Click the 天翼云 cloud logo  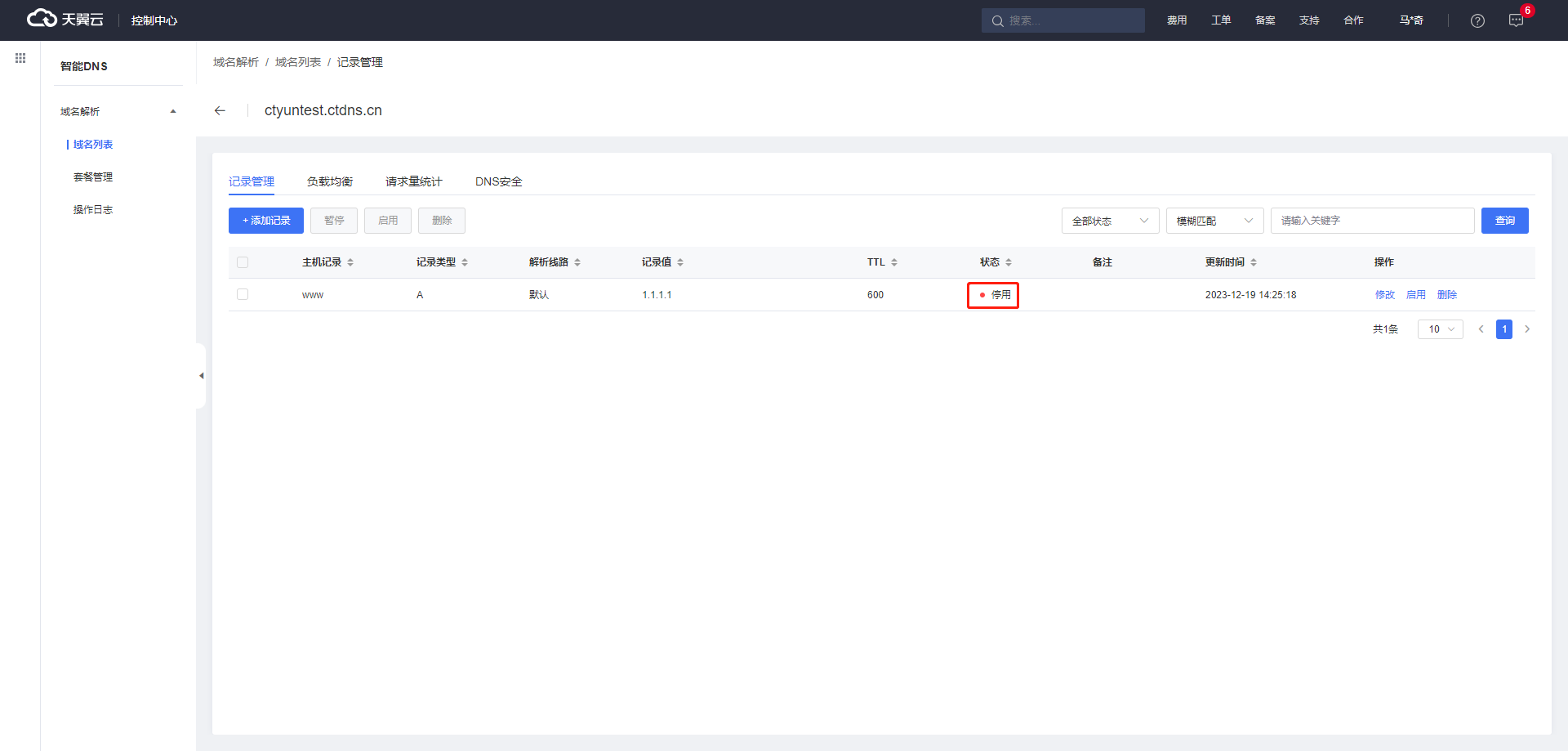click(x=65, y=19)
